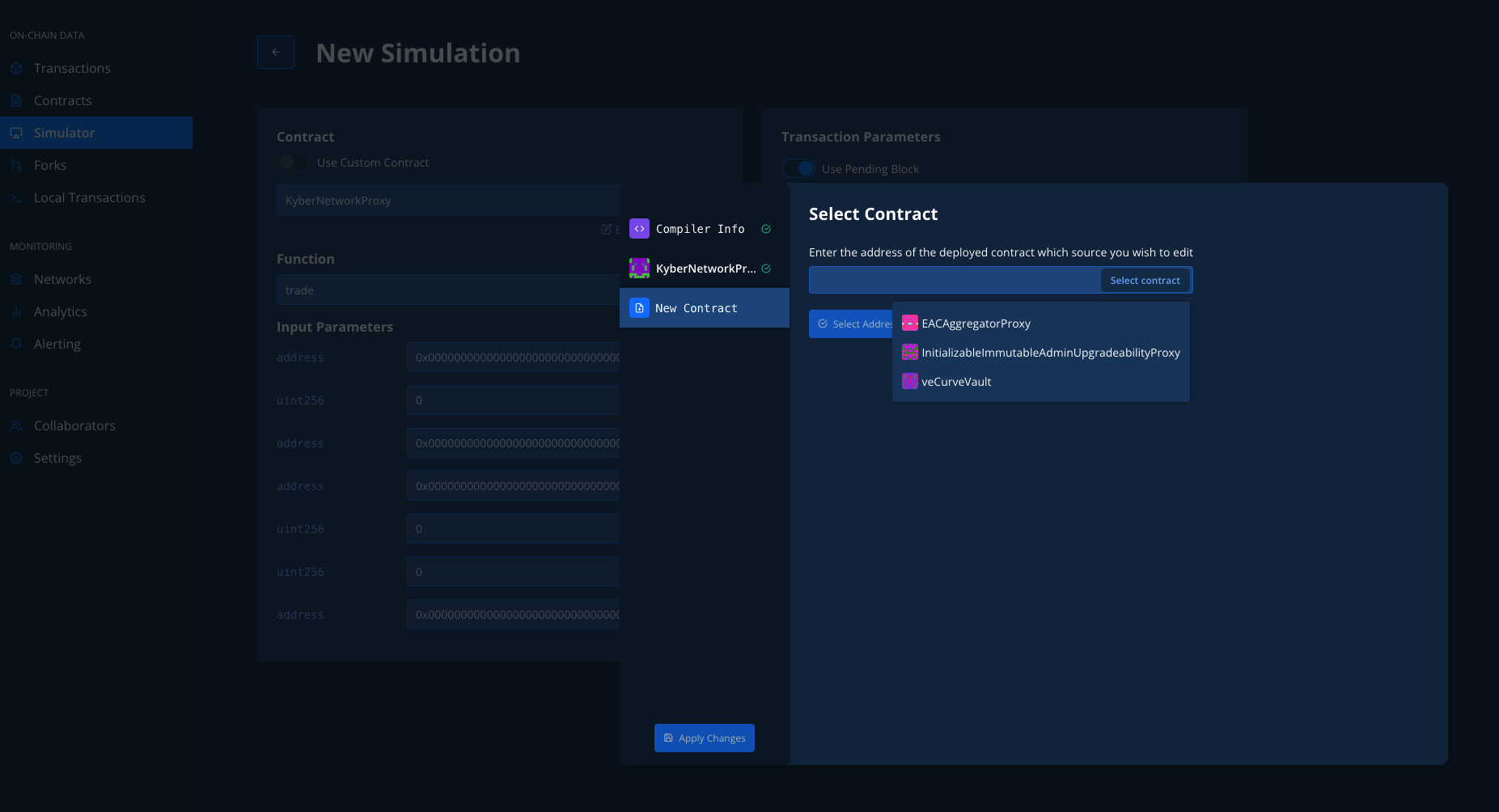
Task: Switch to the KyberNetworkPr... tab
Action: (705, 269)
